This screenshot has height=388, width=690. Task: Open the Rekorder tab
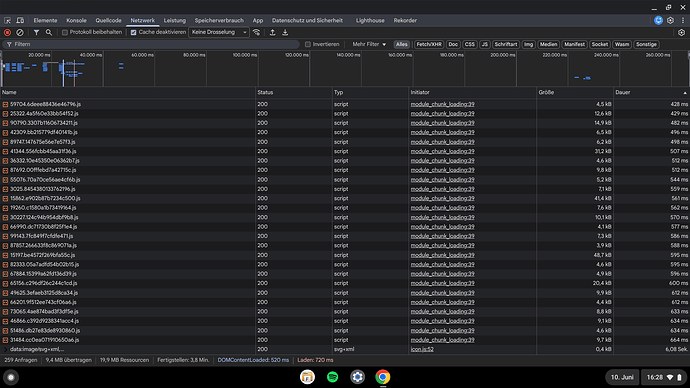tap(405, 21)
